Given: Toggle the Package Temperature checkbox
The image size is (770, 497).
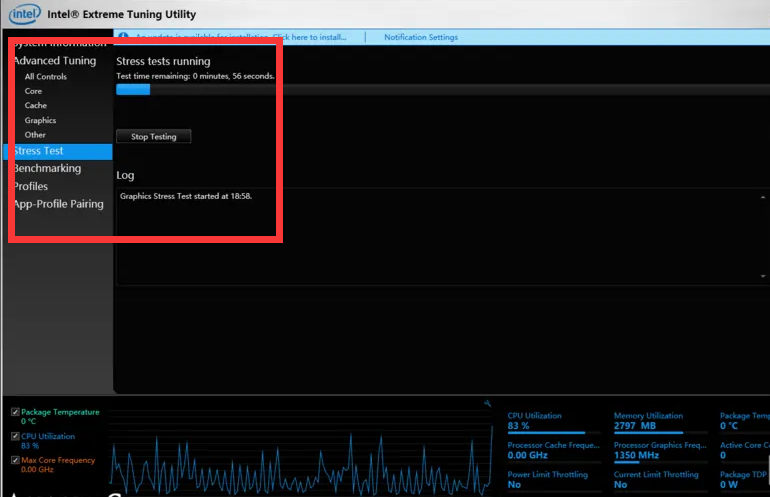Looking at the screenshot, I should [x=15, y=412].
